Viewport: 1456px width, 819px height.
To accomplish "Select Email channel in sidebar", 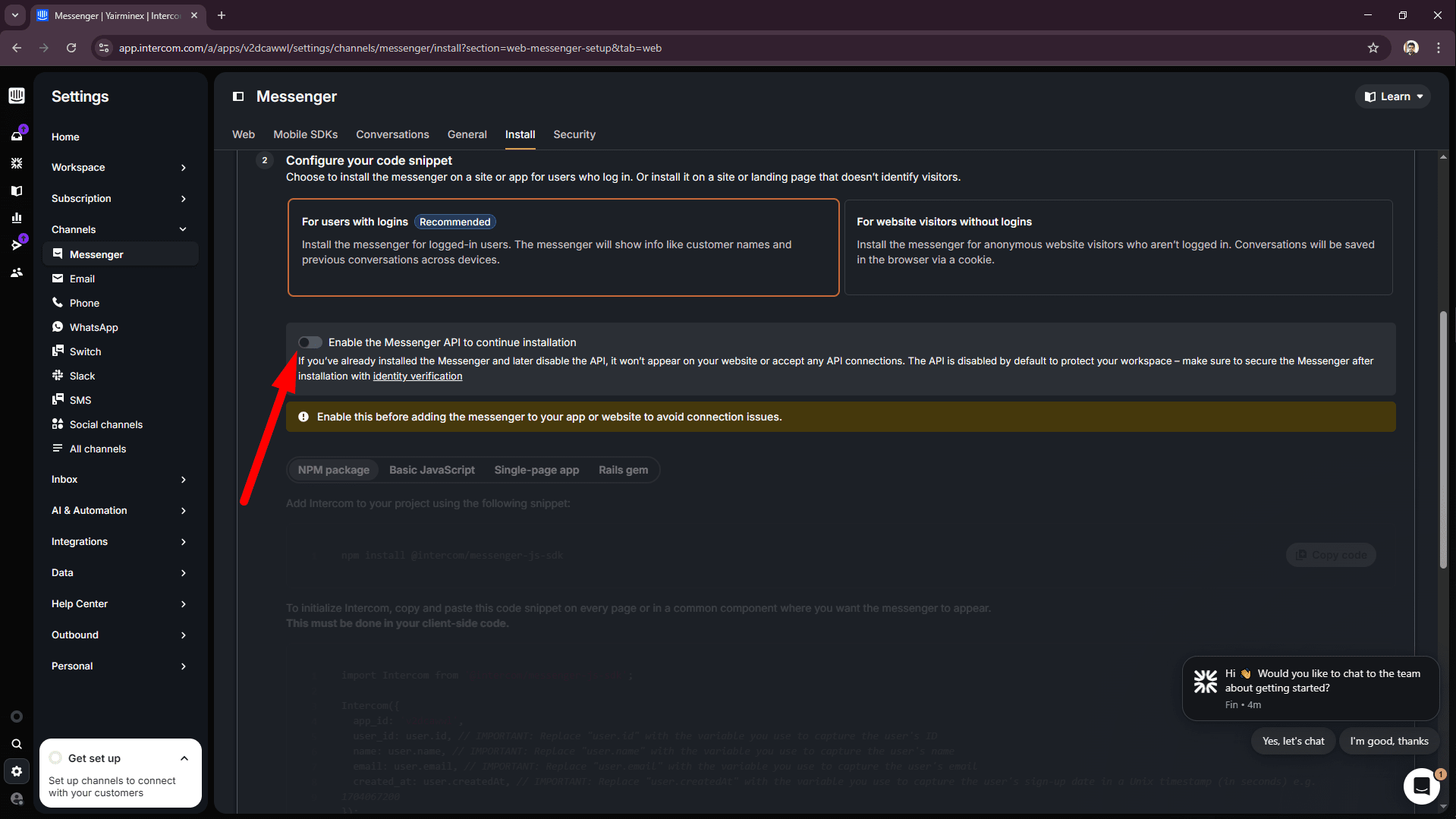I will point(121,279).
